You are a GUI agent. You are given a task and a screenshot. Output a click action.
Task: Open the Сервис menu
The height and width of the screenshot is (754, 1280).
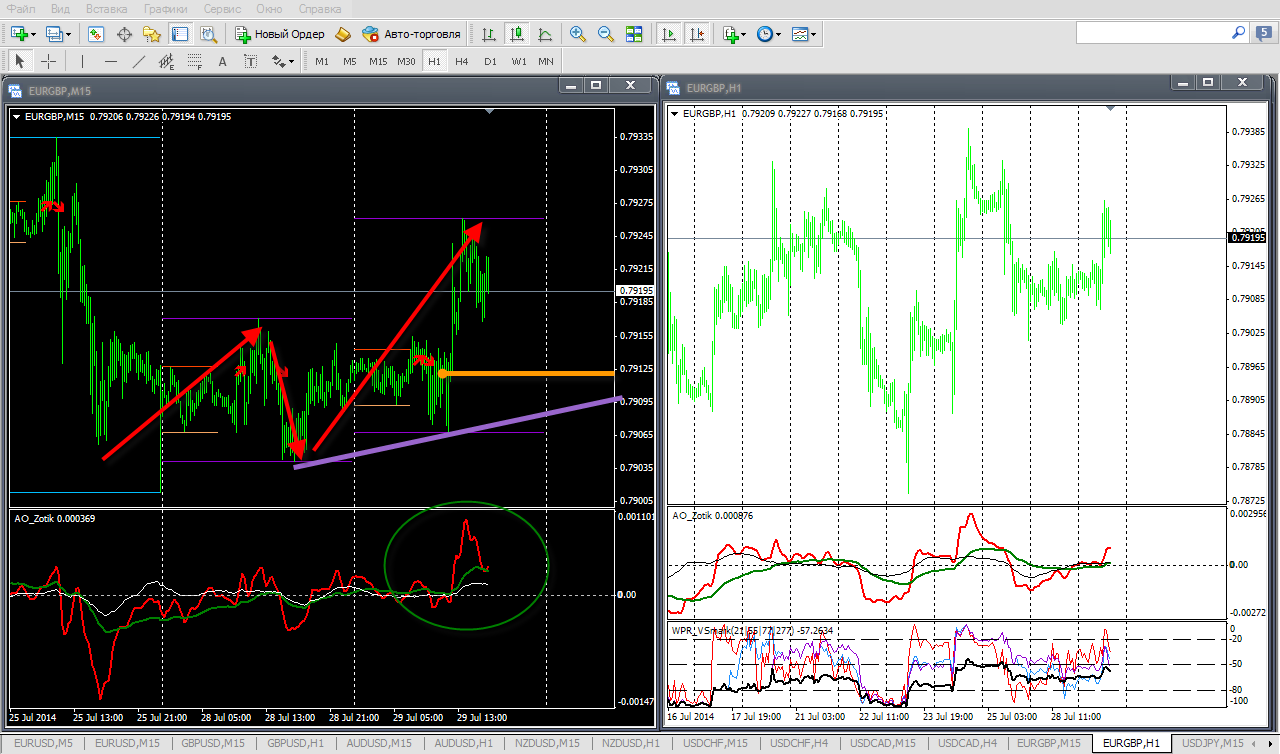(221, 9)
